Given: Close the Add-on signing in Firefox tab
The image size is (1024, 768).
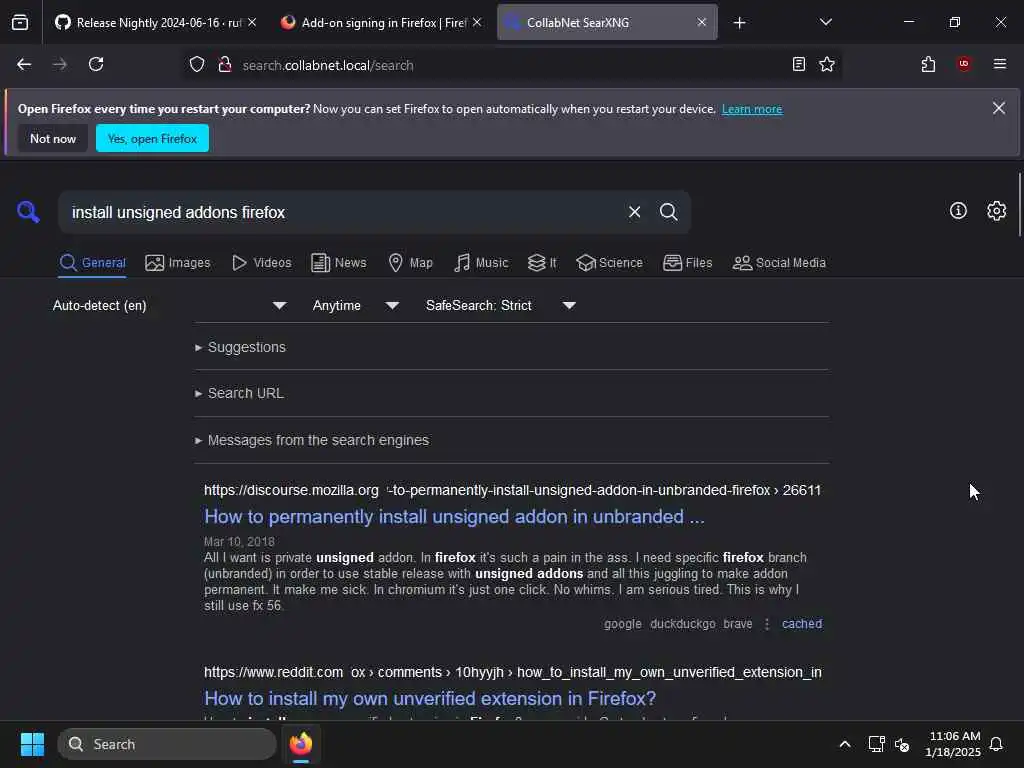Looking at the screenshot, I should [x=477, y=23].
